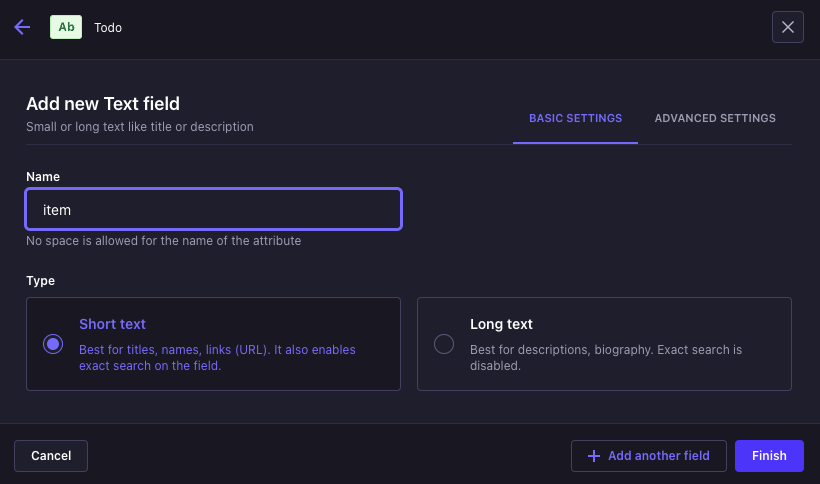The width and height of the screenshot is (820, 484).
Task: Cancel adding the new field
Action: 51,456
